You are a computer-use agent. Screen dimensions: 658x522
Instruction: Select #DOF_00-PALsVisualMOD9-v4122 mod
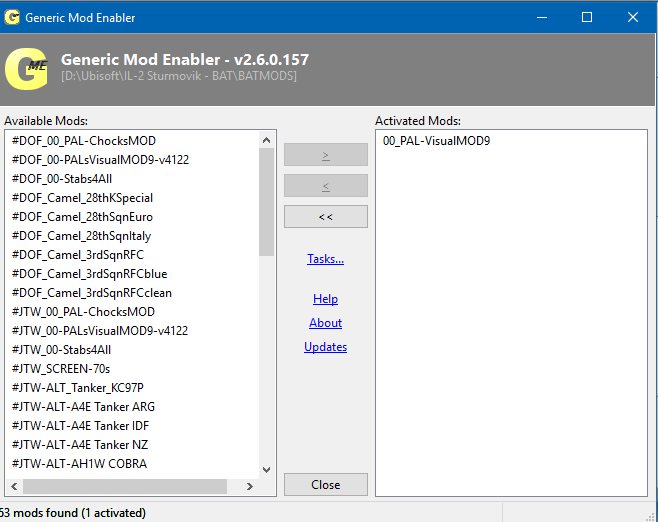[100, 159]
